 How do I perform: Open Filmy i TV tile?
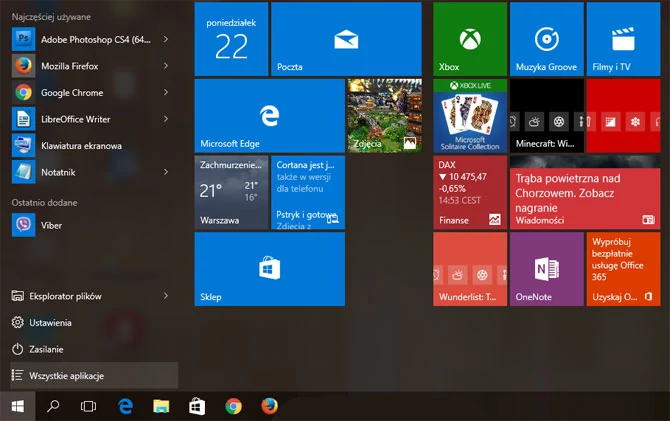pyautogui.click(x=623, y=39)
